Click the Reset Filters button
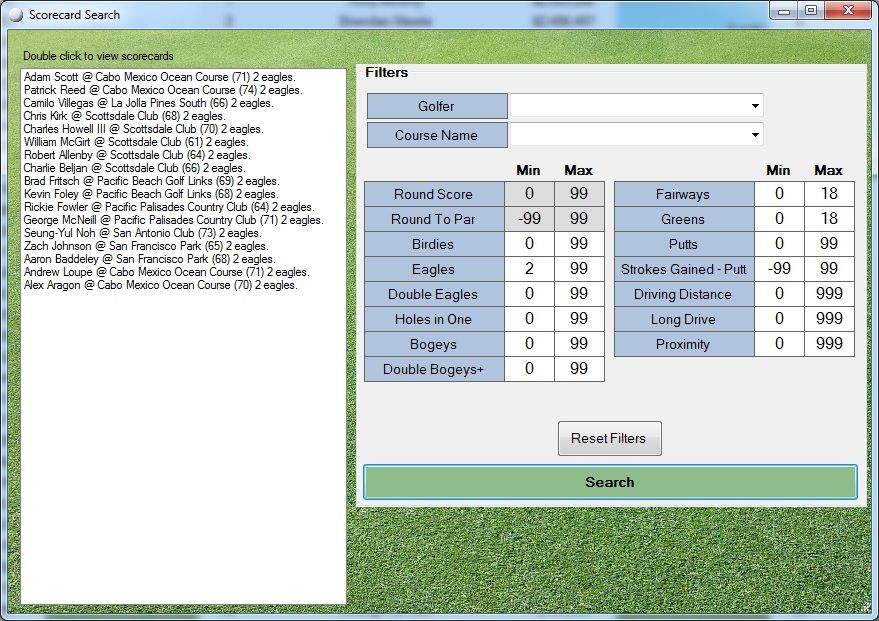 (609, 438)
